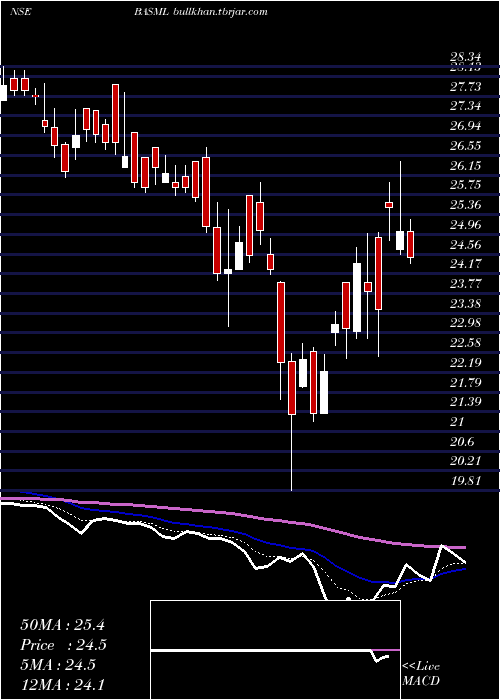The width and height of the screenshot is (500, 700).
Task: Select the 20.6 price axis label
Action: [x=462, y=442]
